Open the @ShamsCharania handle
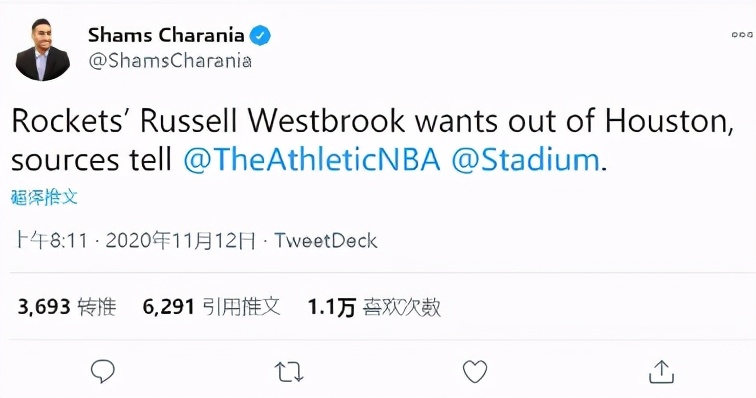Screen dimensions: 756x398 tap(170, 61)
